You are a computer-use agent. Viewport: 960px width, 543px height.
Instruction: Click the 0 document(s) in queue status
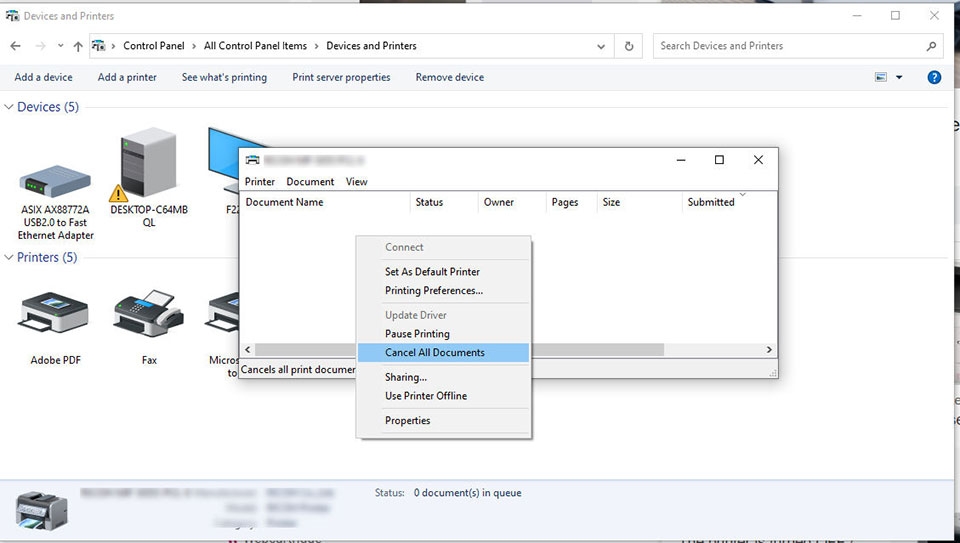467,493
